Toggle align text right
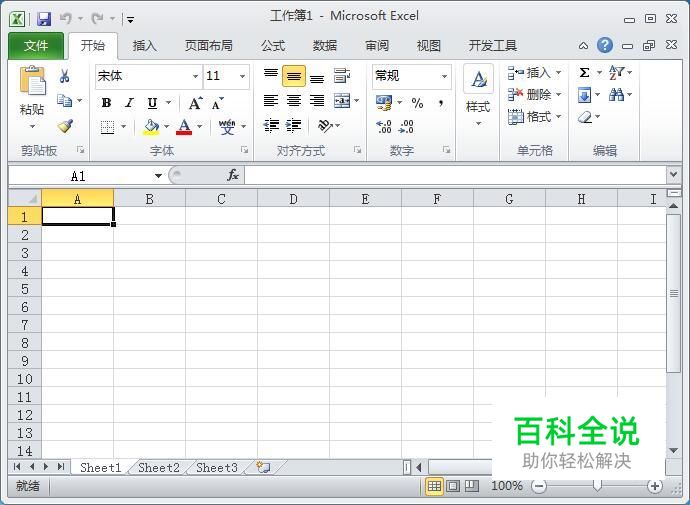Screen dimensions: 690x505 317,101
